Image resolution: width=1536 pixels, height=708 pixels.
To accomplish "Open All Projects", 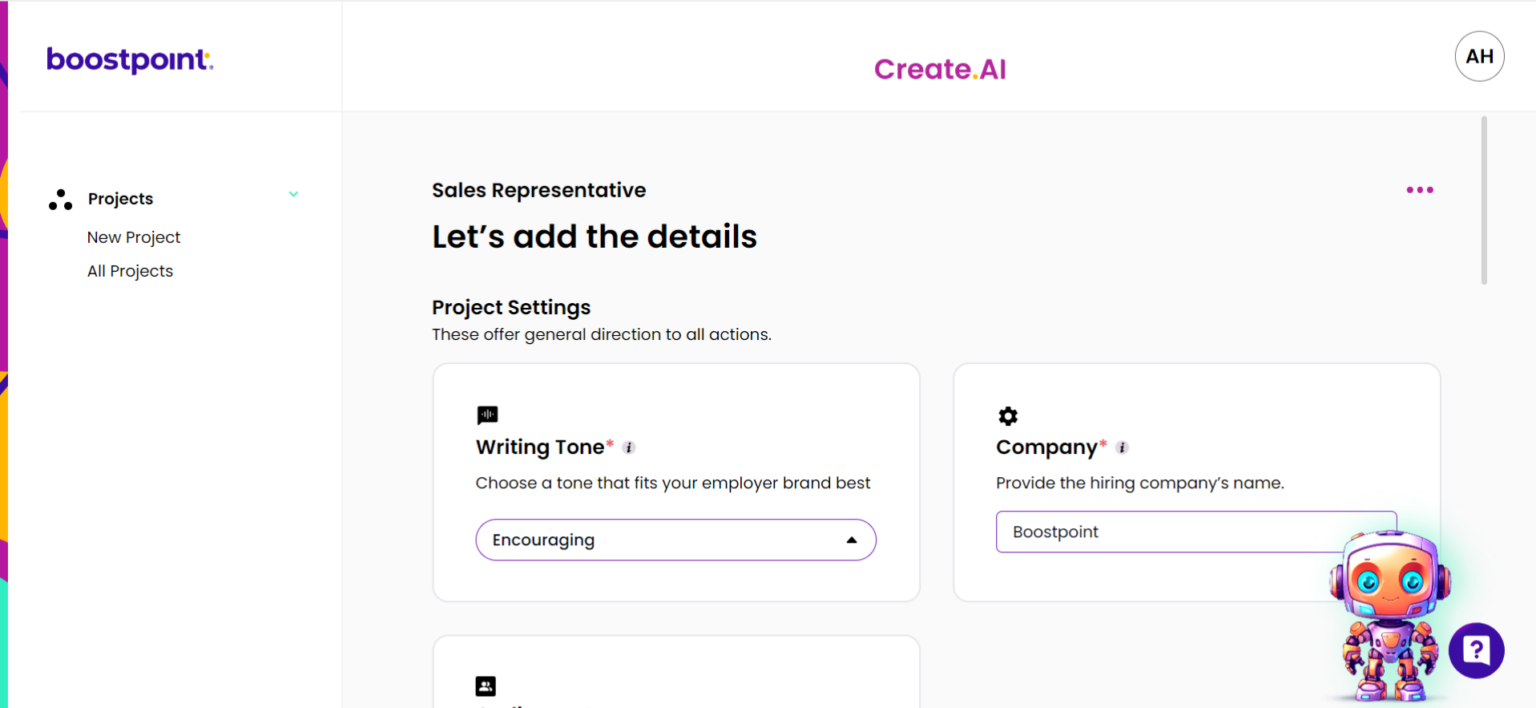I will point(130,270).
